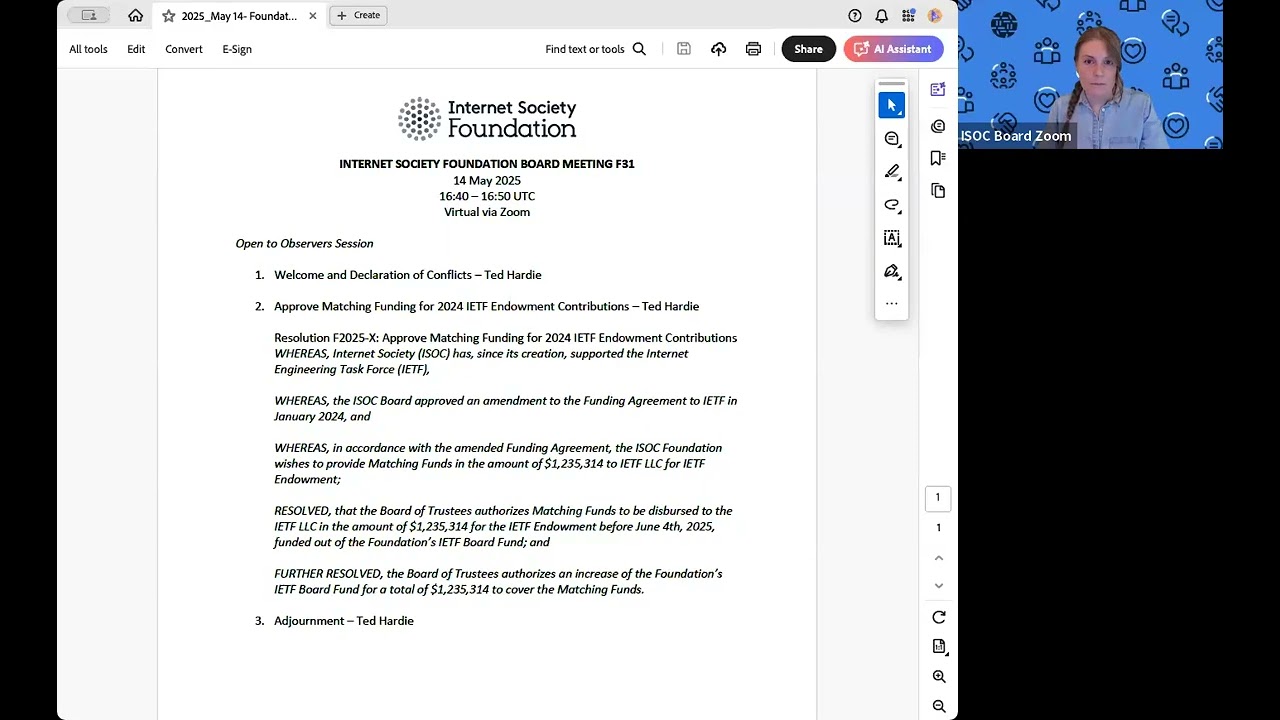Zoom in on the document
1280x720 pixels.
click(939, 677)
